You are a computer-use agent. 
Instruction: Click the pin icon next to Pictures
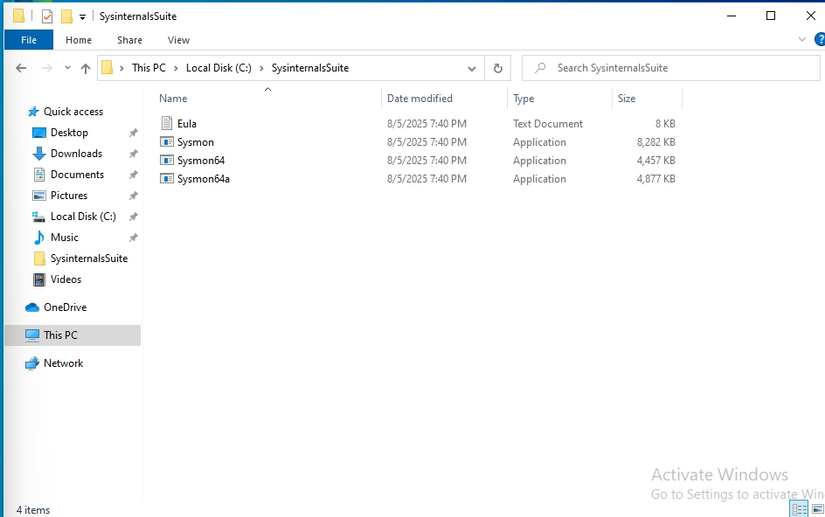133,196
